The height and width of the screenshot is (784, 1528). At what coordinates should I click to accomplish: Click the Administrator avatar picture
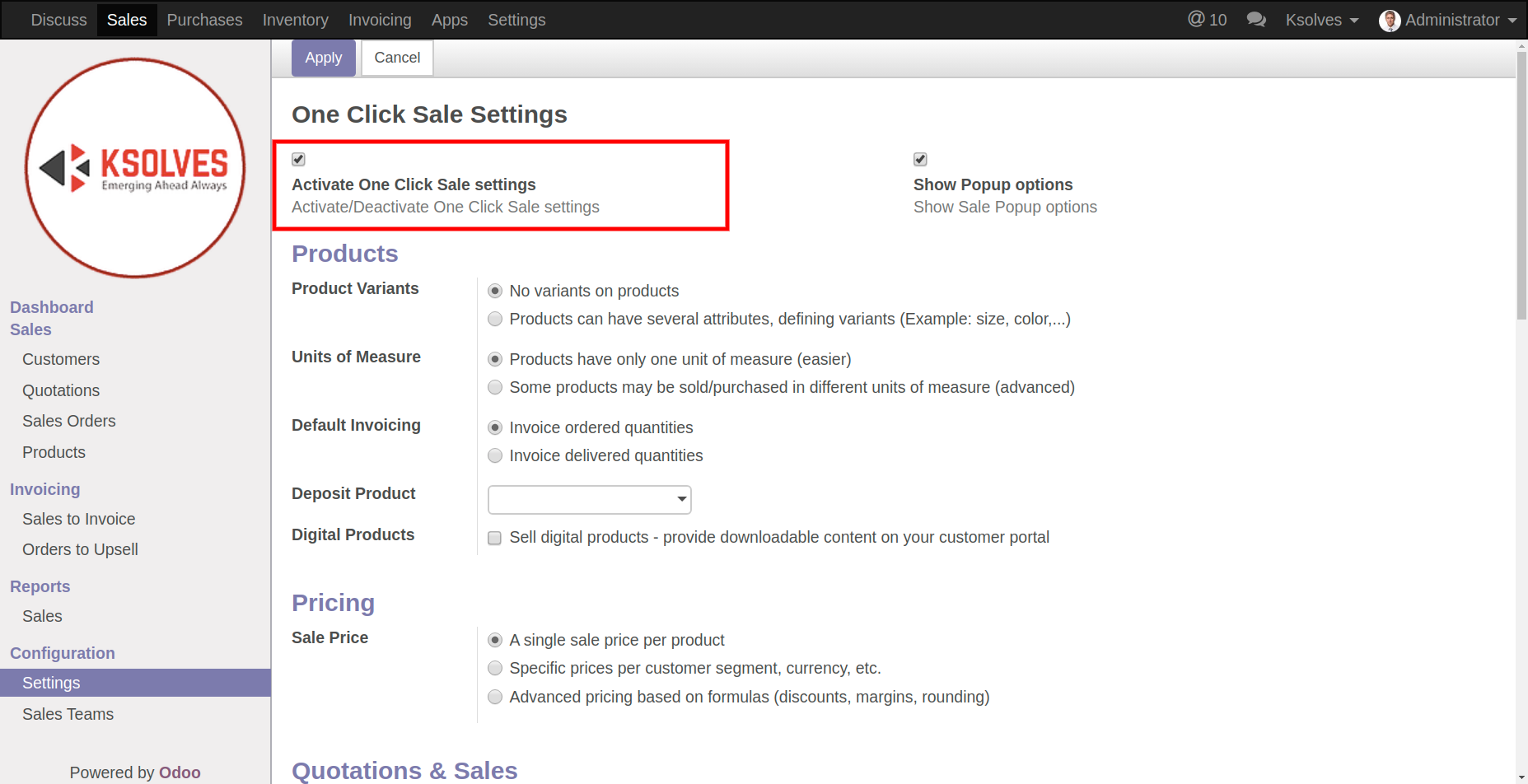pos(1390,21)
